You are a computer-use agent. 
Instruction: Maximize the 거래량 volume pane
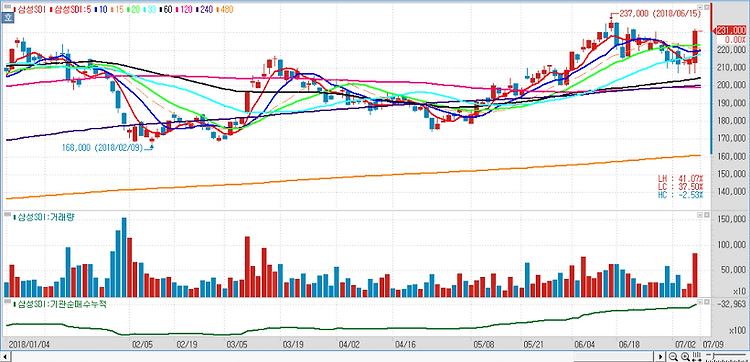click(706, 216)
